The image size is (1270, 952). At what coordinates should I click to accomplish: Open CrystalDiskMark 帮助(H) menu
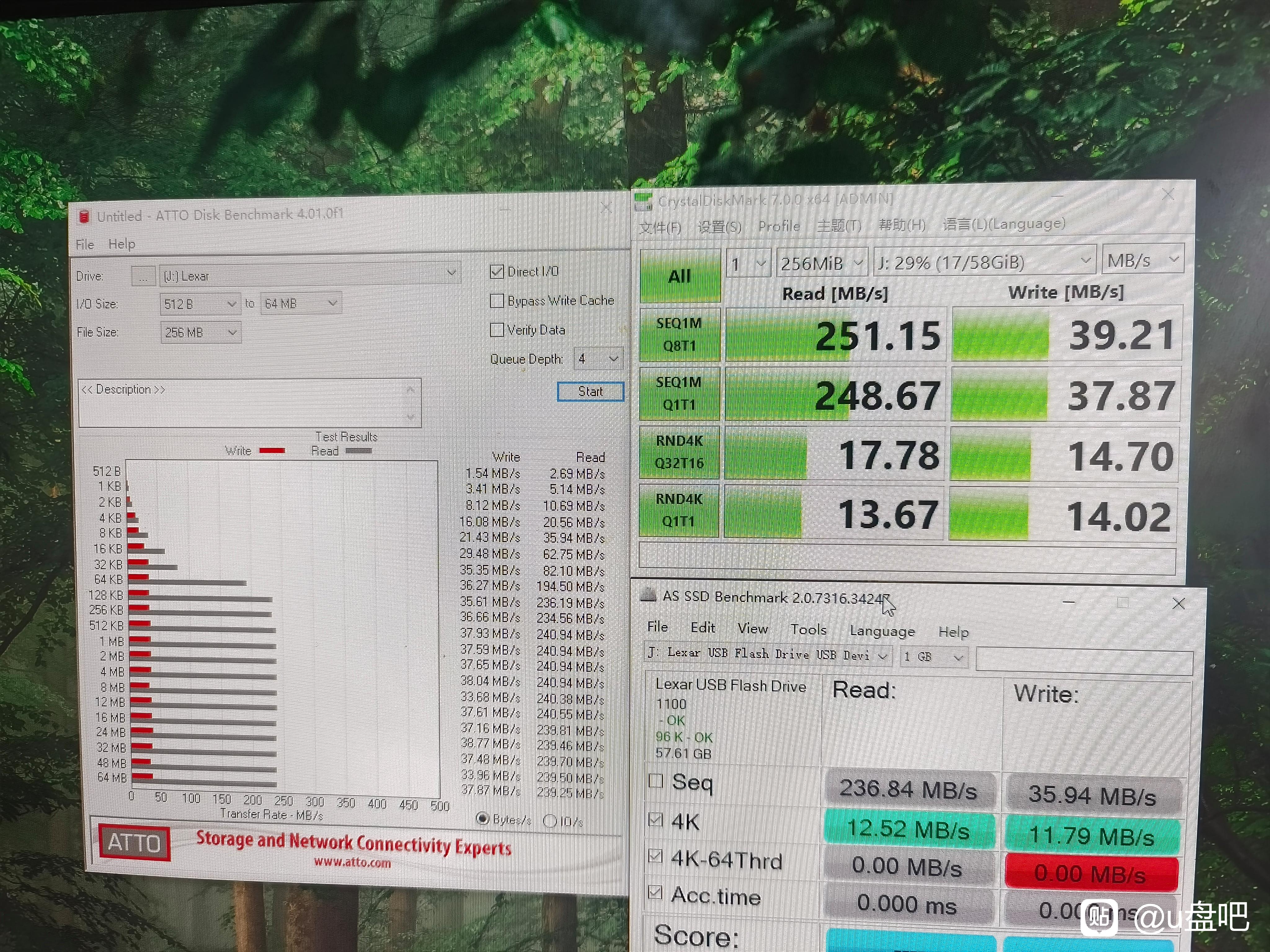(902, 224)
